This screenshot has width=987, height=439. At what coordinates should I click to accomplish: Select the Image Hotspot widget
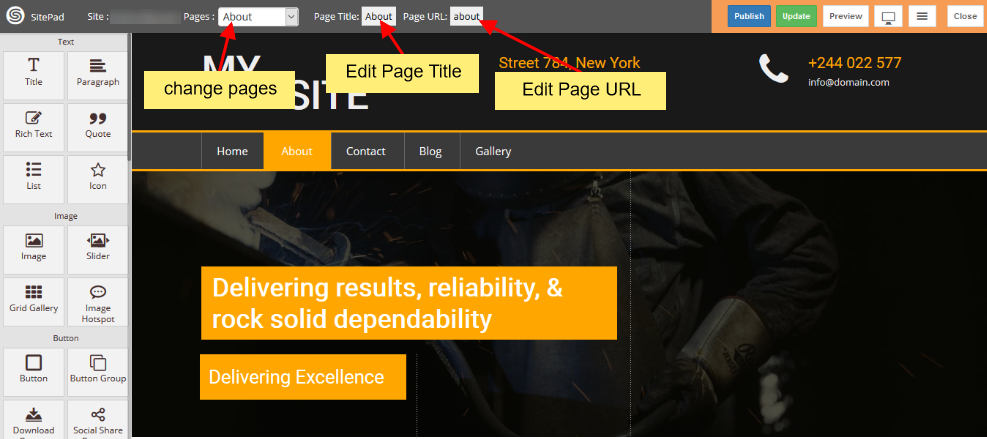tap(97, 303)
